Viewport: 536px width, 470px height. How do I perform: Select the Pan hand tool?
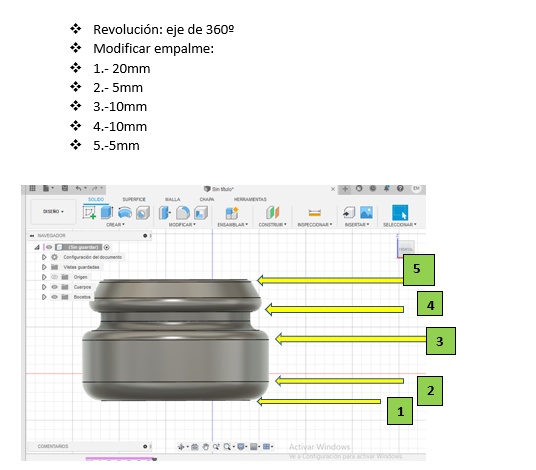(x=205, y=446)
